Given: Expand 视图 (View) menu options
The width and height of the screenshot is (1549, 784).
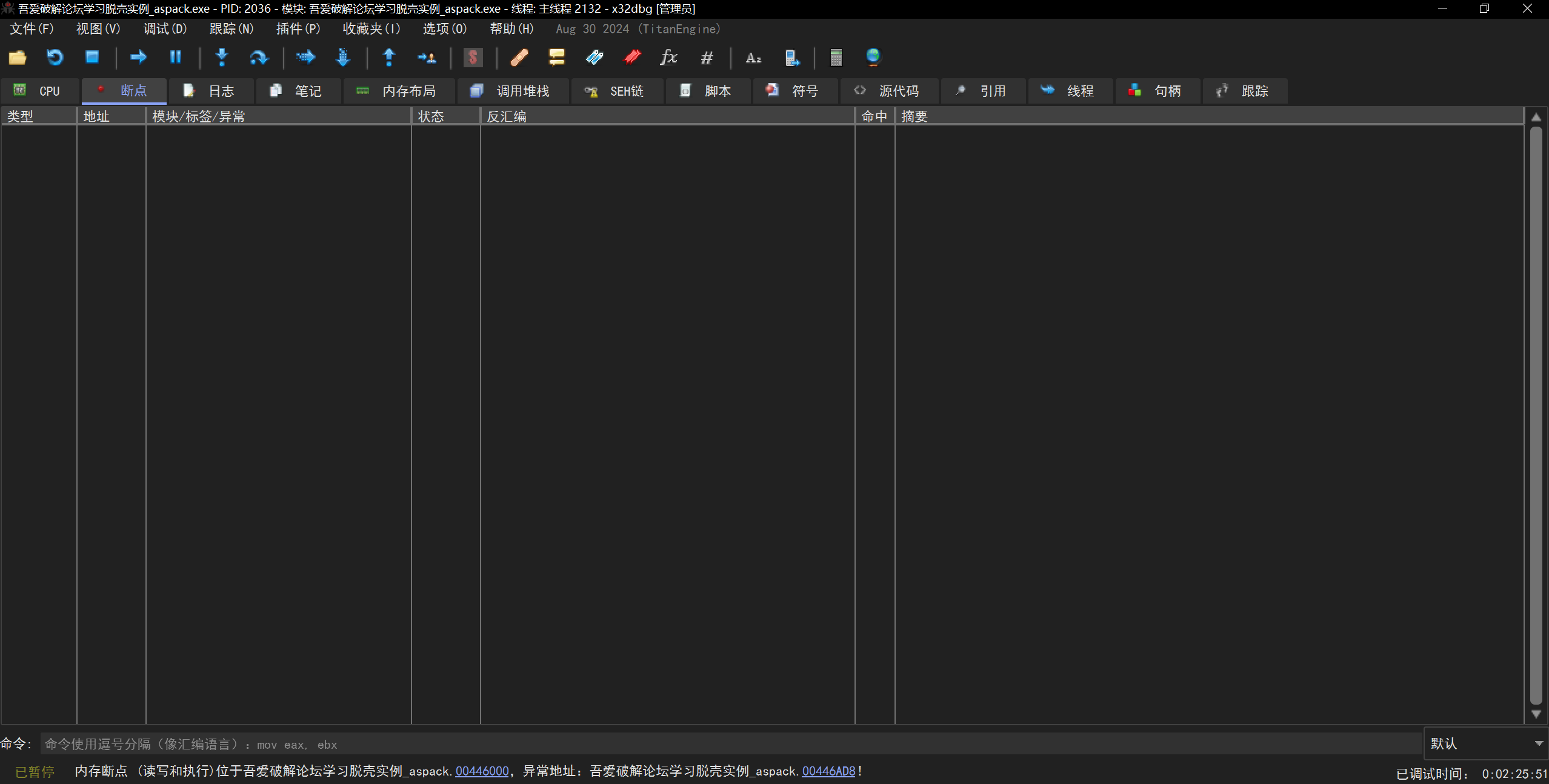Looking at the screenshot, I should point(96,29).
